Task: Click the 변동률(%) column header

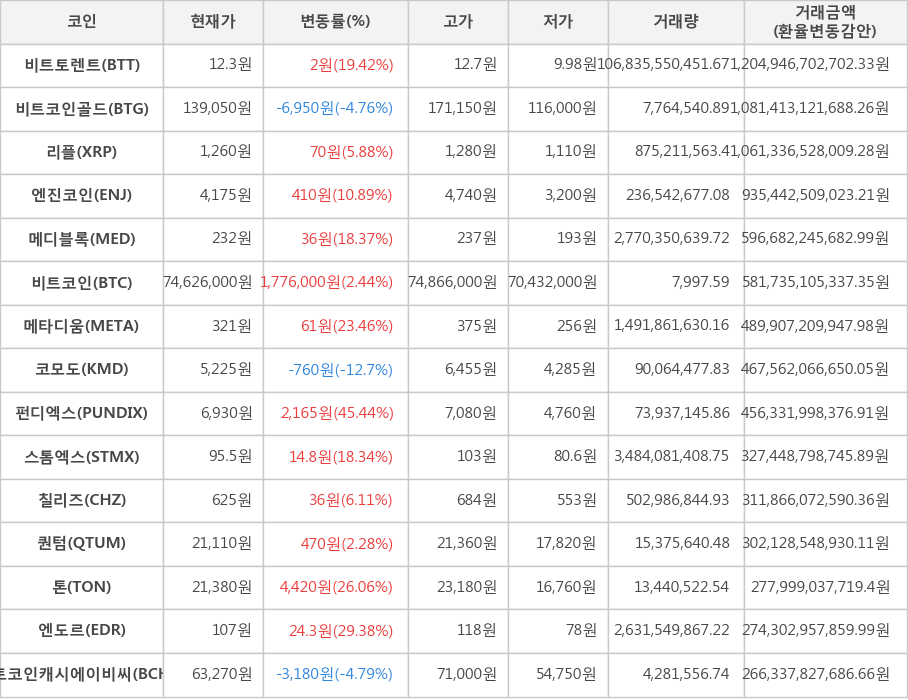Action: (x=335, y=22)
